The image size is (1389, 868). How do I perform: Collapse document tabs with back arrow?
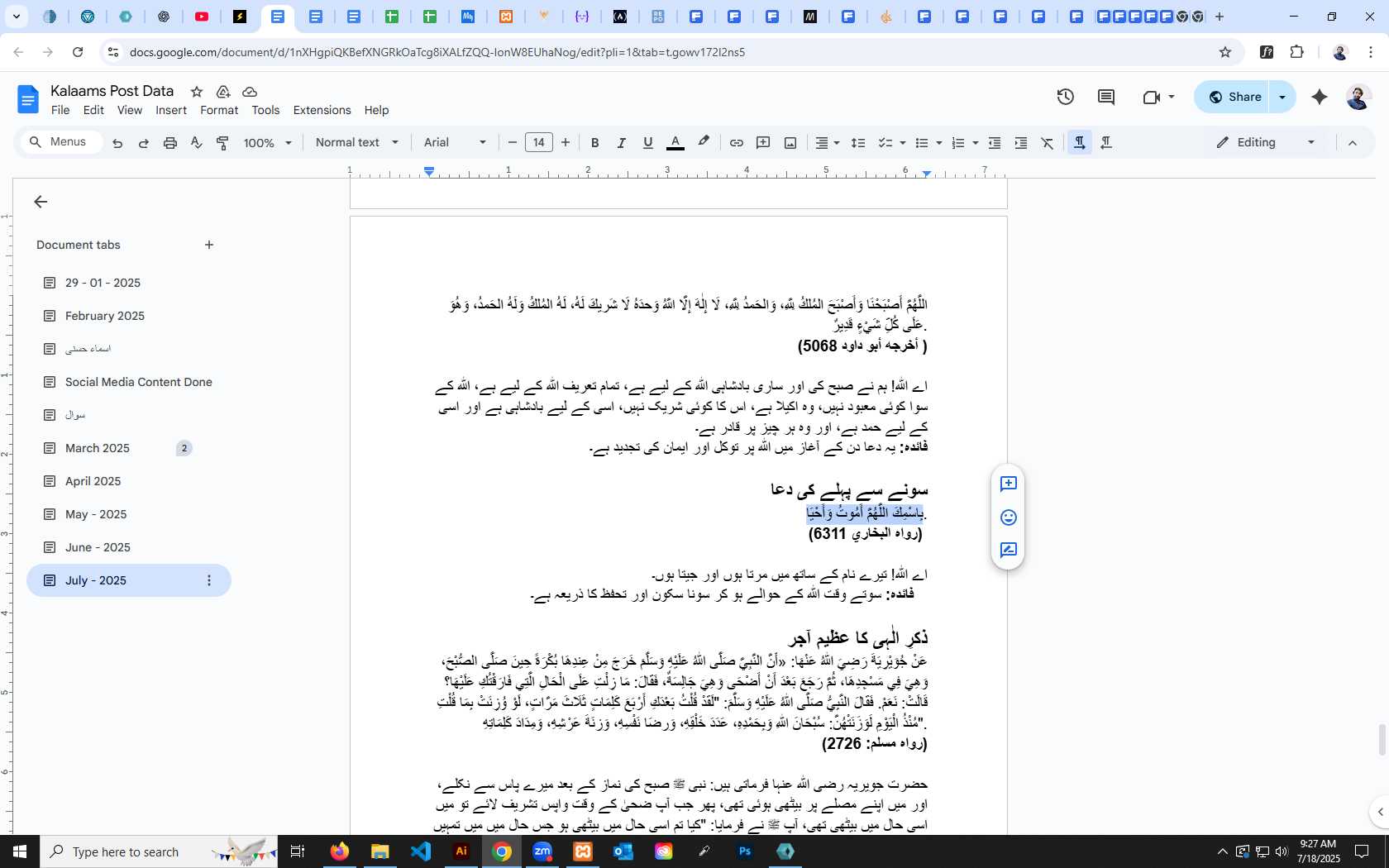[x=41, y=202]
